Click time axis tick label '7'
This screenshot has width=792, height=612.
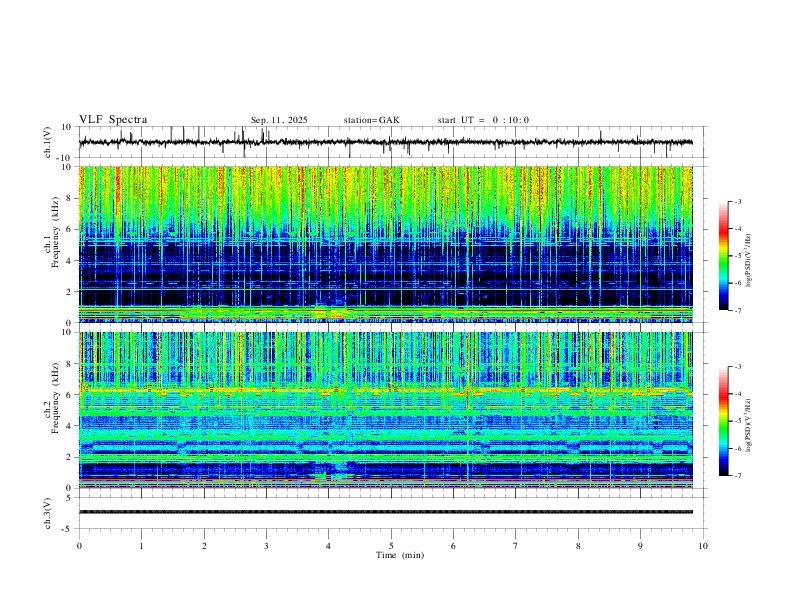point(516,546)
